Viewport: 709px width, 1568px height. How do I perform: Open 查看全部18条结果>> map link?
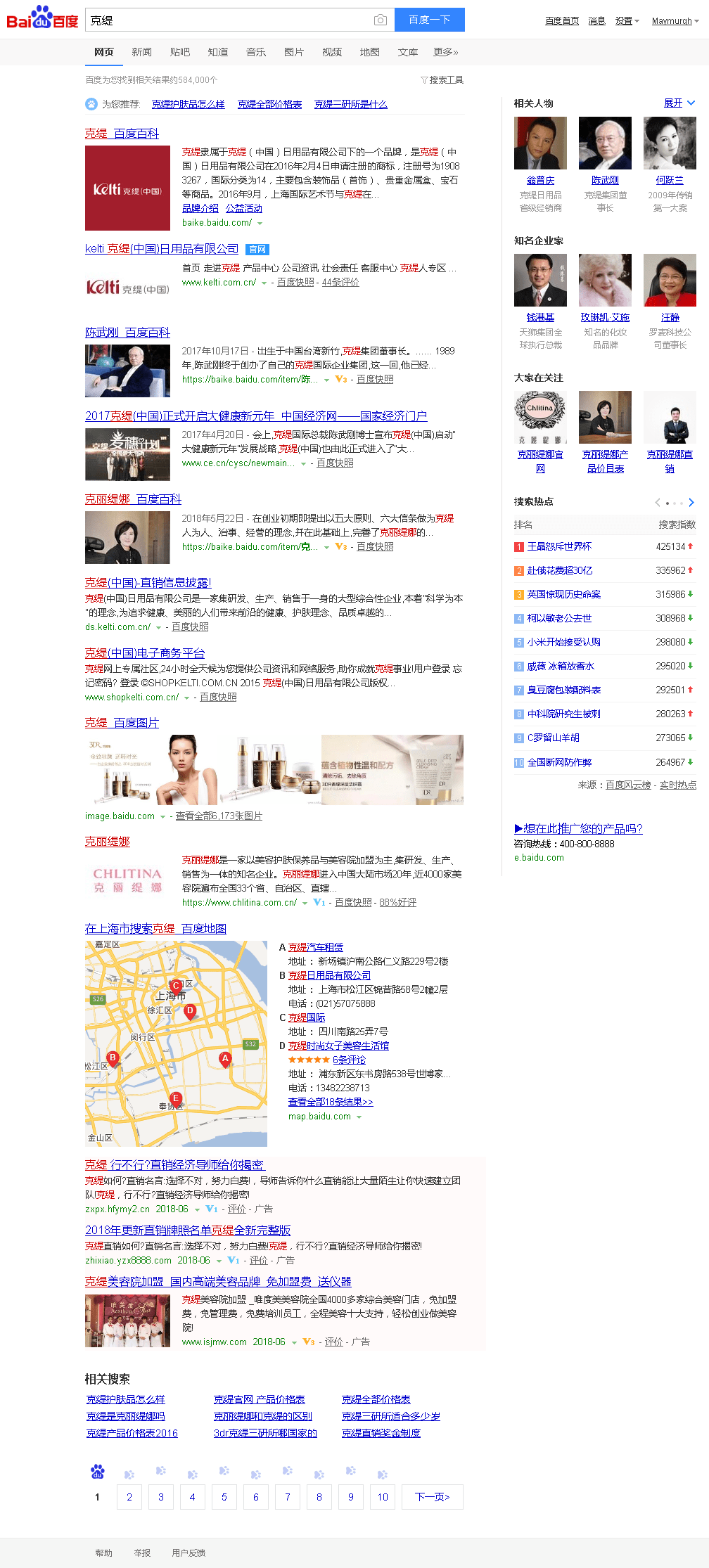(x=331, y=1102)
